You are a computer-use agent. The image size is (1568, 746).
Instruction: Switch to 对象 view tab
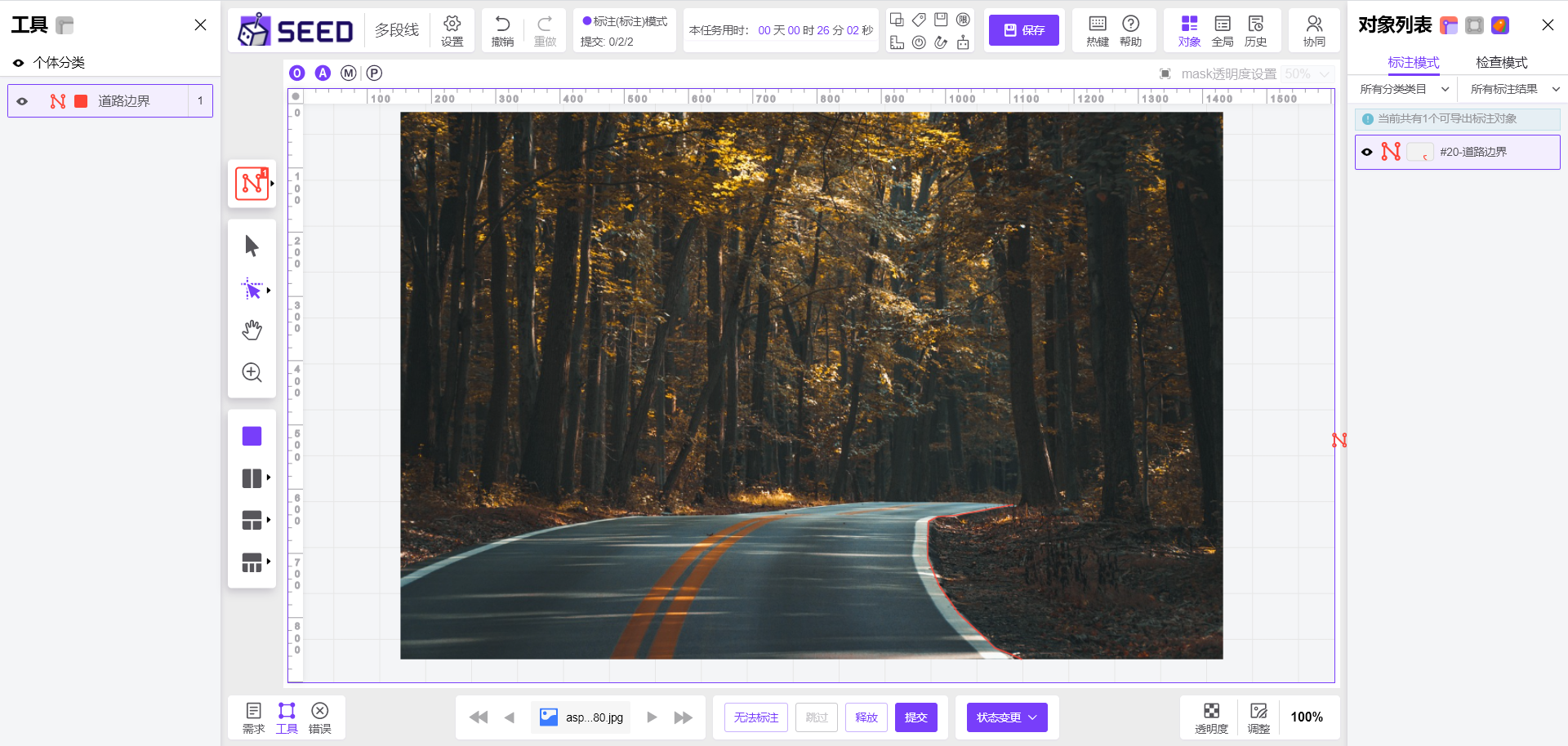point(1189,30)
